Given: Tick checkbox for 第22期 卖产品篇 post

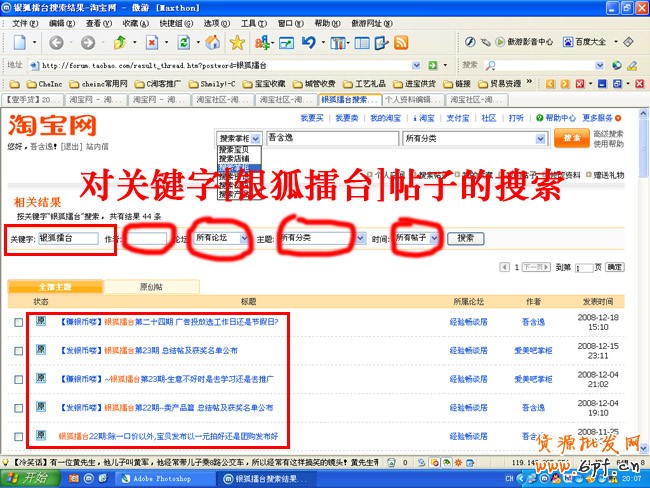Looking at the screenshot, I should coord(19,408).
